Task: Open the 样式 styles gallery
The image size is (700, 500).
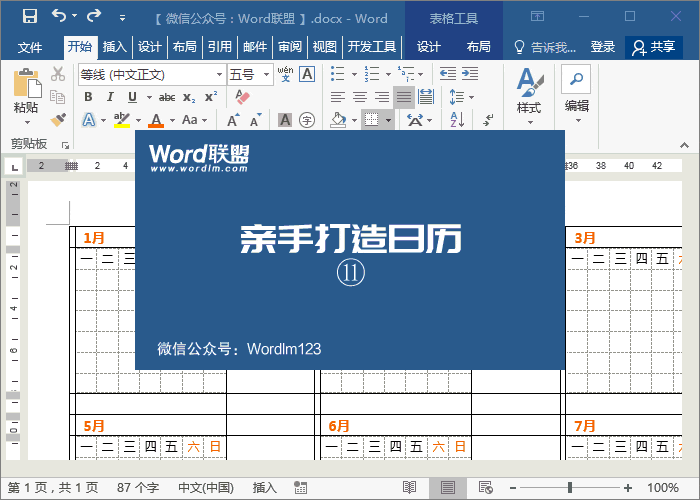Action: 529,96
